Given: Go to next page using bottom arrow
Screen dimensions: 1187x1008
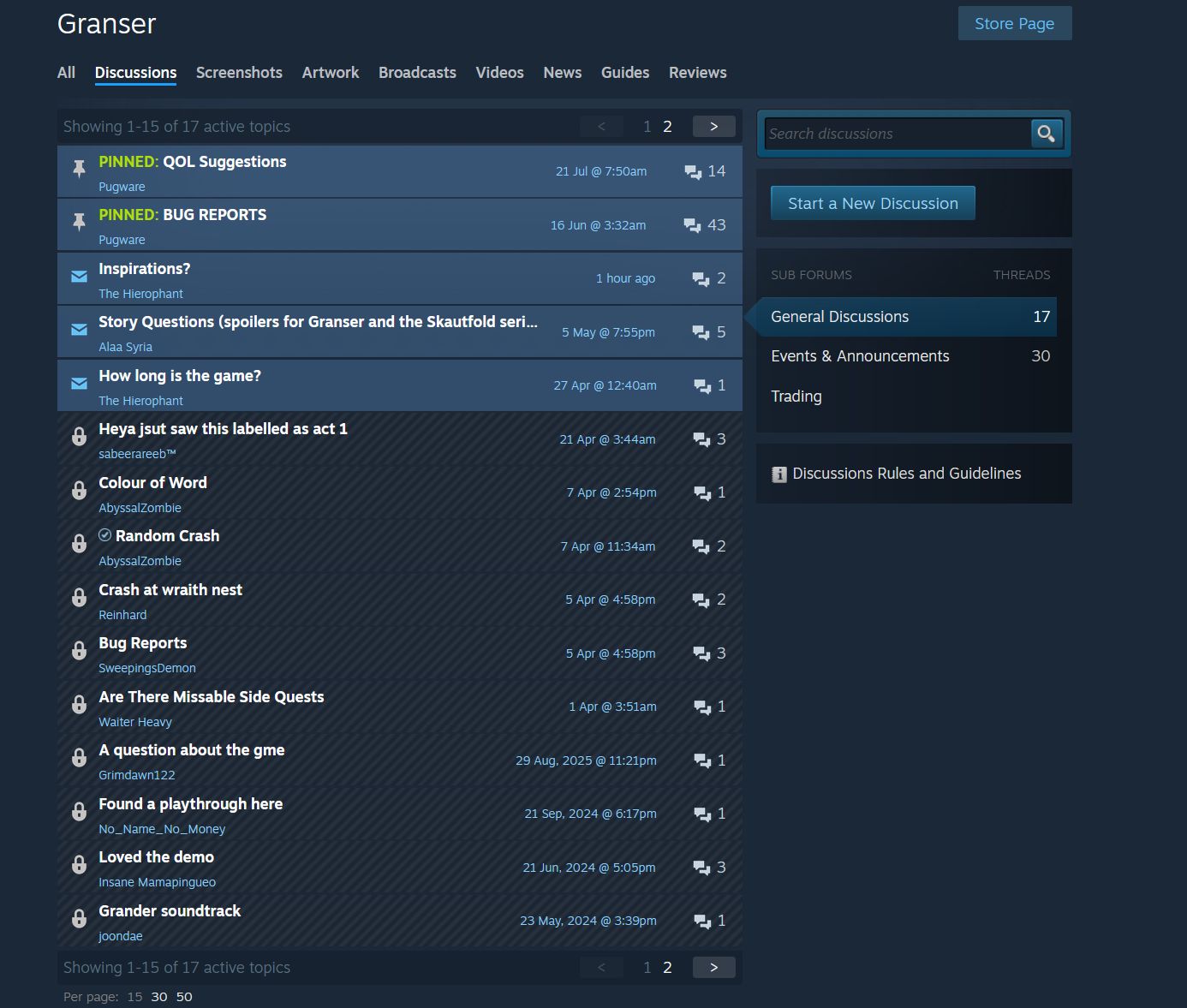Looking at the screenshot, I should [714, 968].
